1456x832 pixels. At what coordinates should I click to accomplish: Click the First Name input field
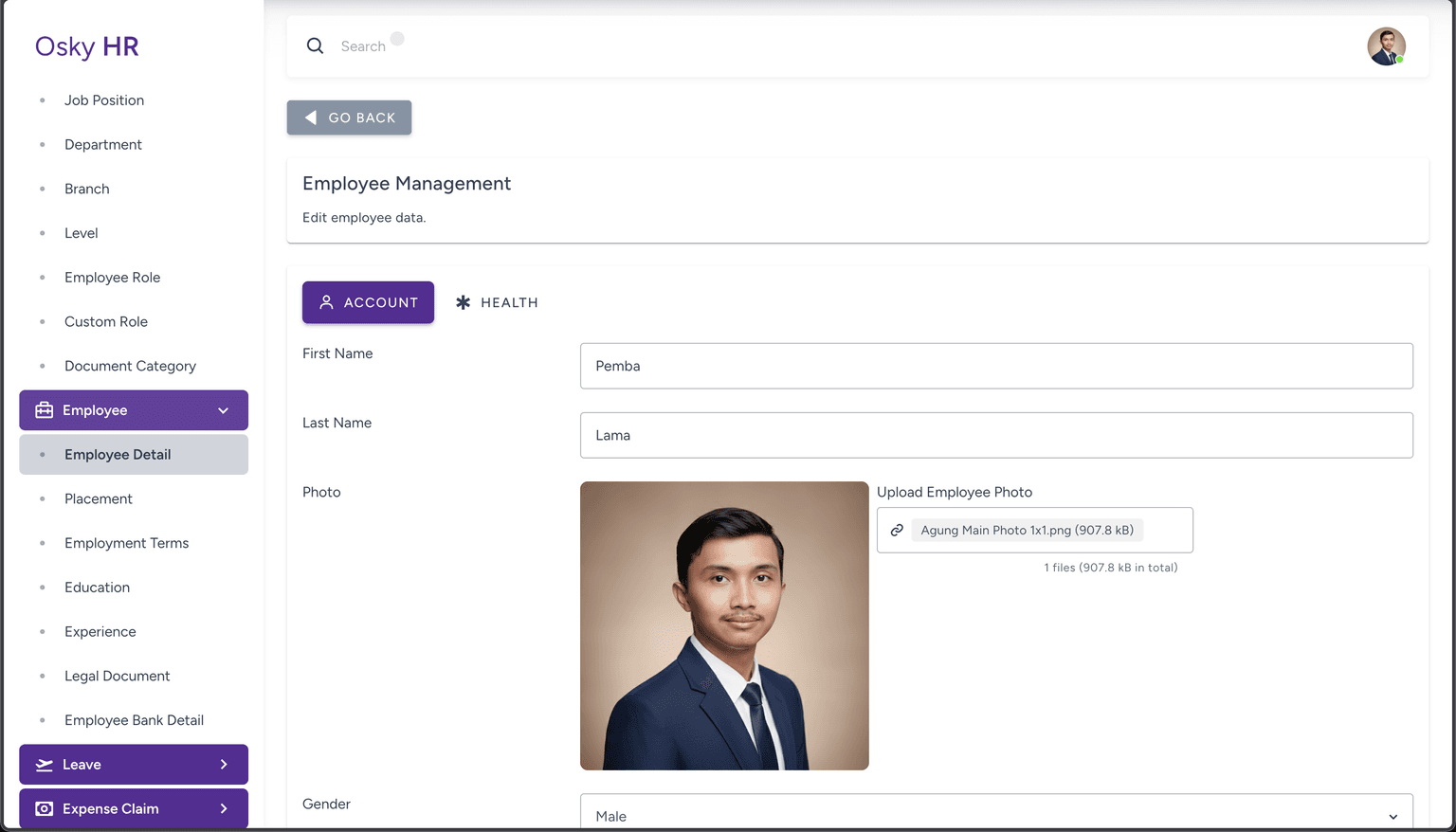(995, 366)
